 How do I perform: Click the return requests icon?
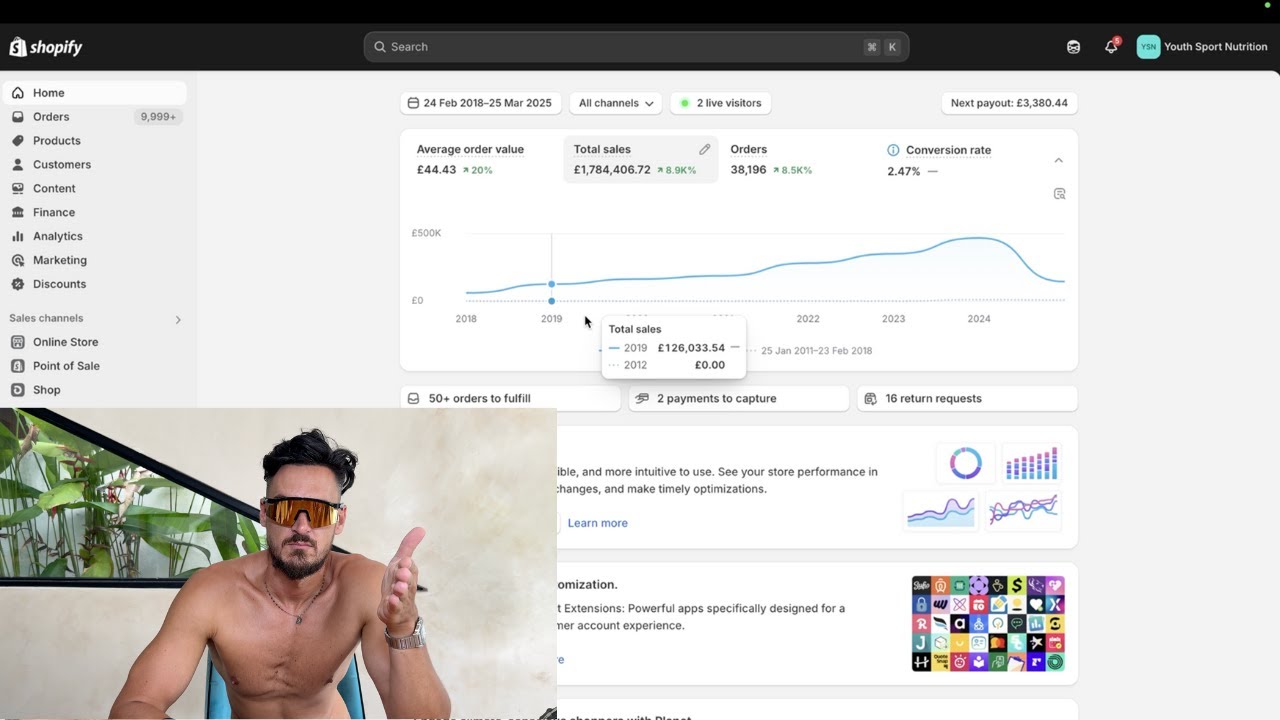click(870, 398)
